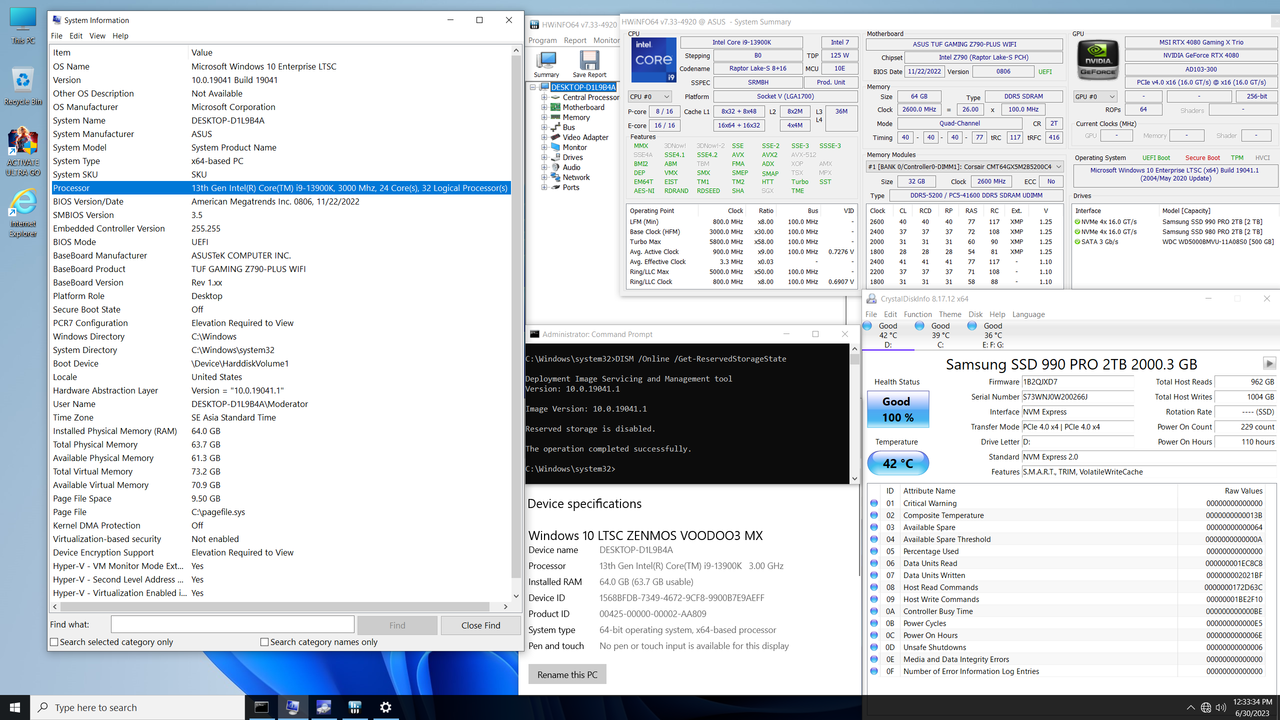
Task: Click the green status dot beside SATA 3 Gb/s drive
Action: pyautogui.click(x=1079, y=241)
